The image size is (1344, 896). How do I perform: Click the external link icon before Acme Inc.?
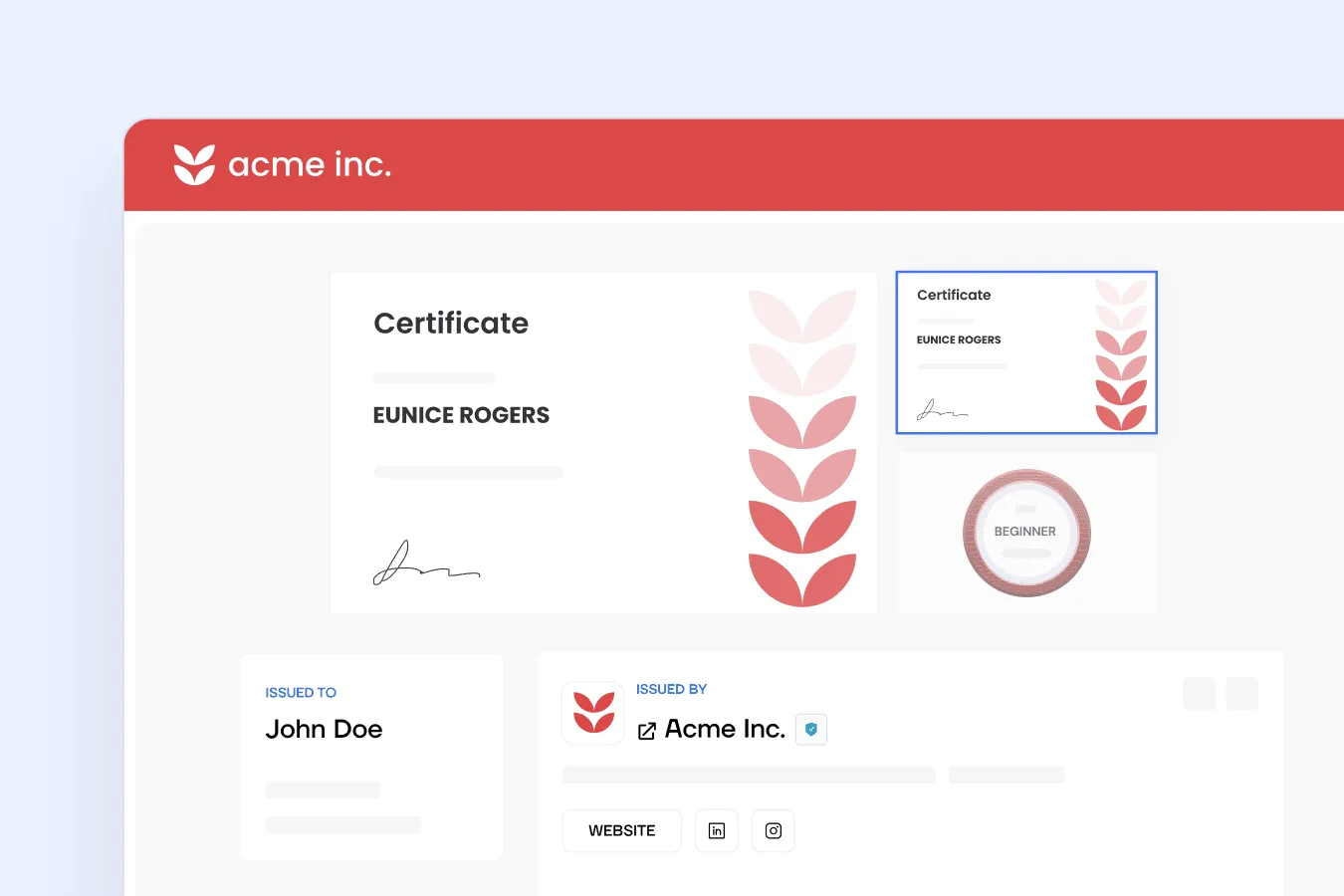point(647,731)
